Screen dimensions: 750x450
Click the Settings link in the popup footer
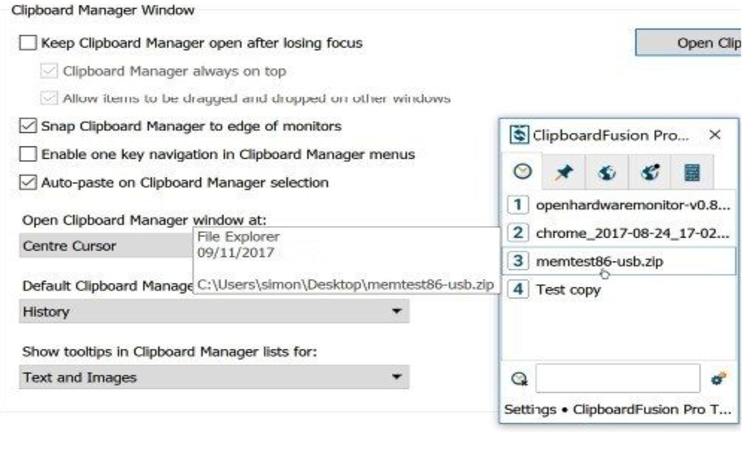click(530, 410)
